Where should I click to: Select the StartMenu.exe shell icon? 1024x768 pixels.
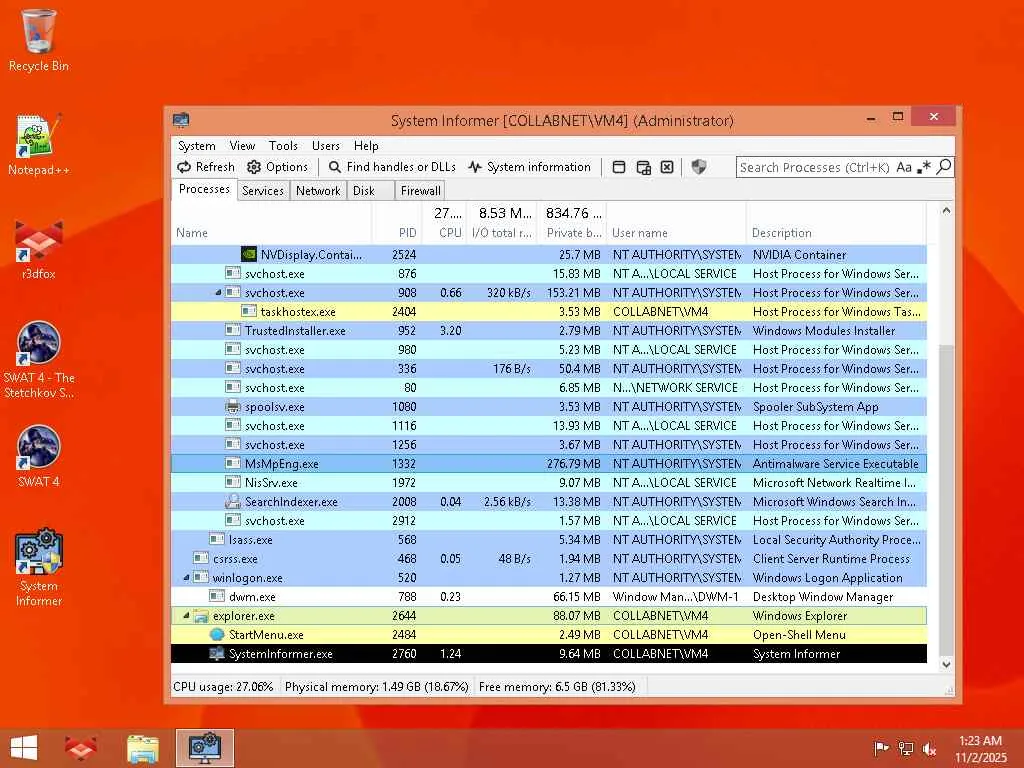tap(217, 634)
